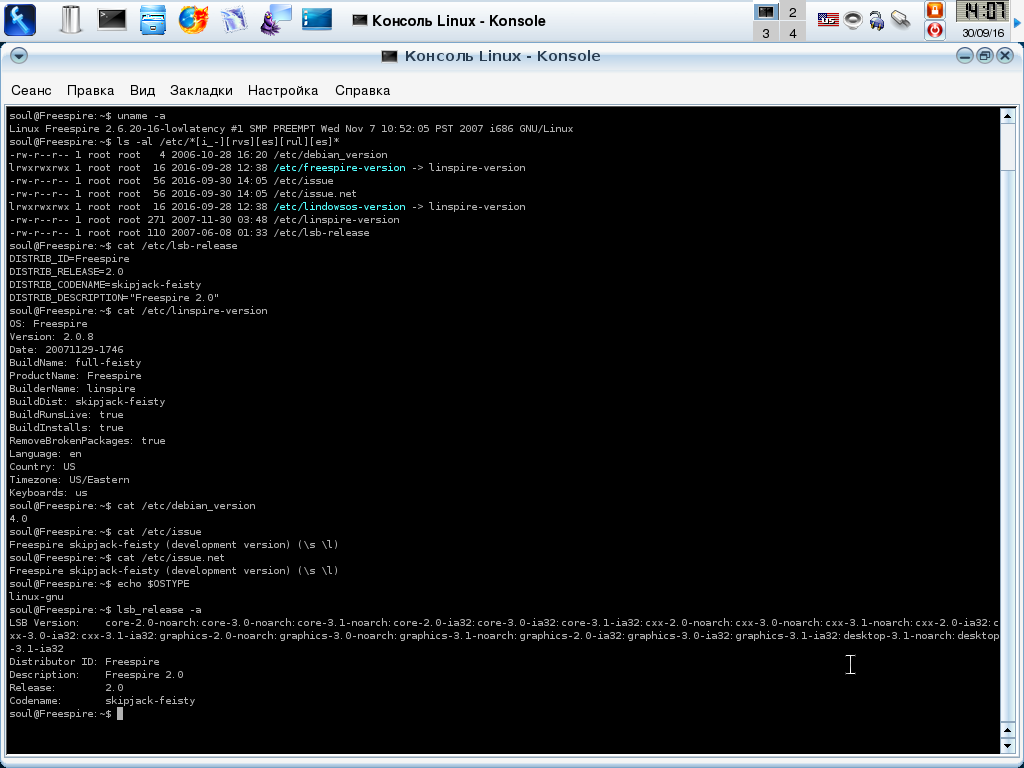Viewport: 1024px width, 768px height.
Task: Click the terminal scrollbar bottom down arrow
Action: pyautogui.click(x=1008, y=745)
